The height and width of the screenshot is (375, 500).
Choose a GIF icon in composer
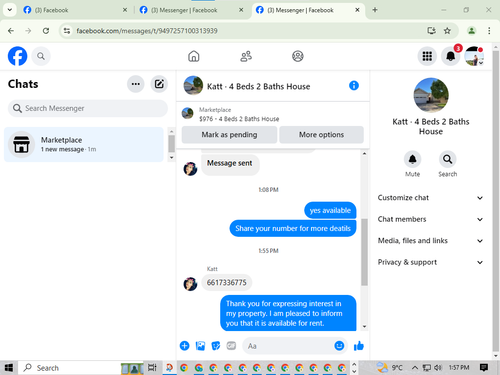click(x=231, y=346)
